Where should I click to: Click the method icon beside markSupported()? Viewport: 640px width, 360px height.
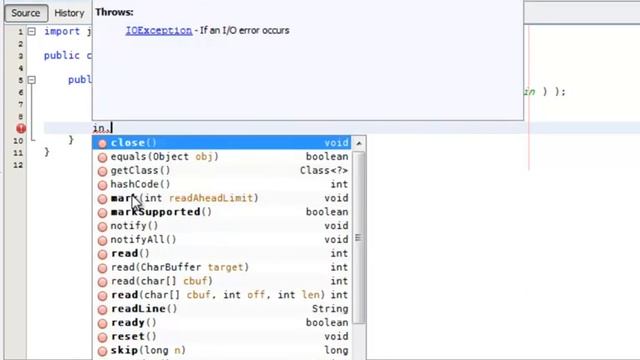point(102,213)
